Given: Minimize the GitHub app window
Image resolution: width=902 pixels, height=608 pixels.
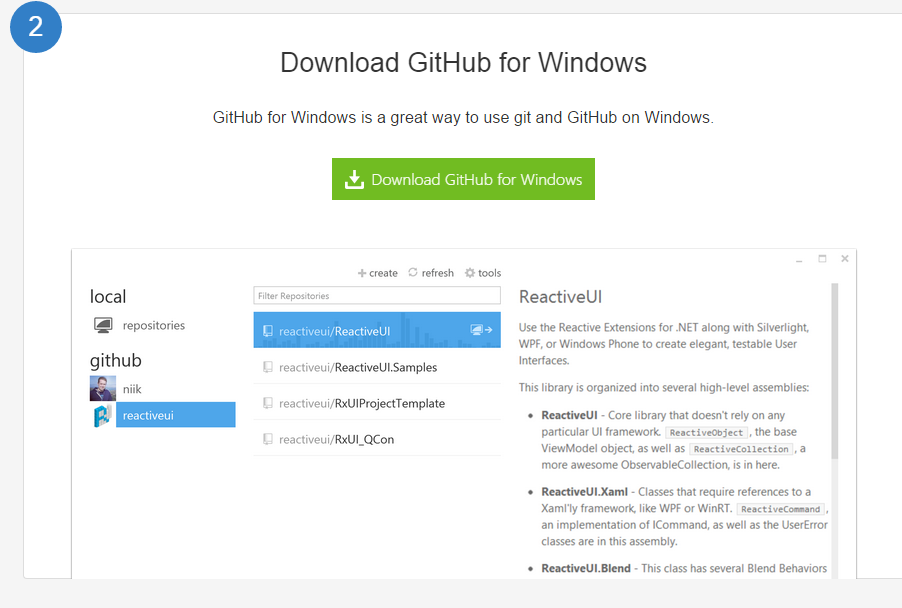Looking at the screenshot, I should tap(798, 259).
